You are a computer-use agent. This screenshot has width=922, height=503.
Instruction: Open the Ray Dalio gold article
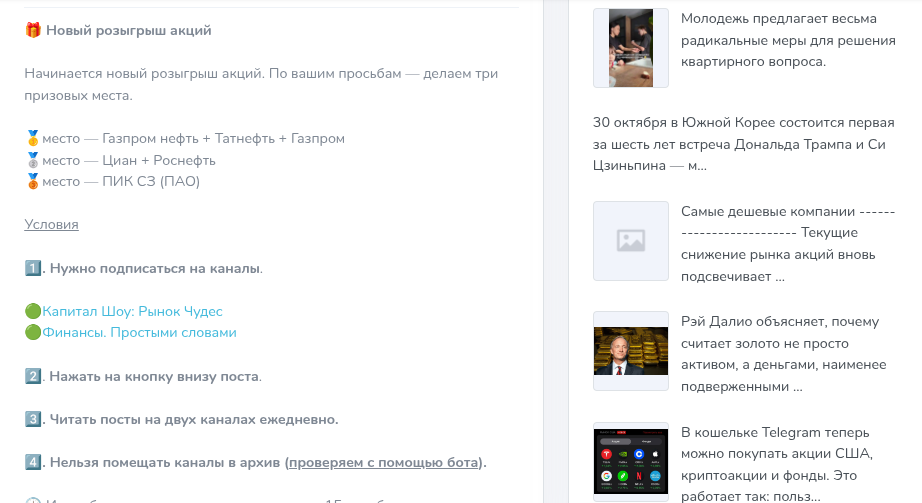click(783, 354)
